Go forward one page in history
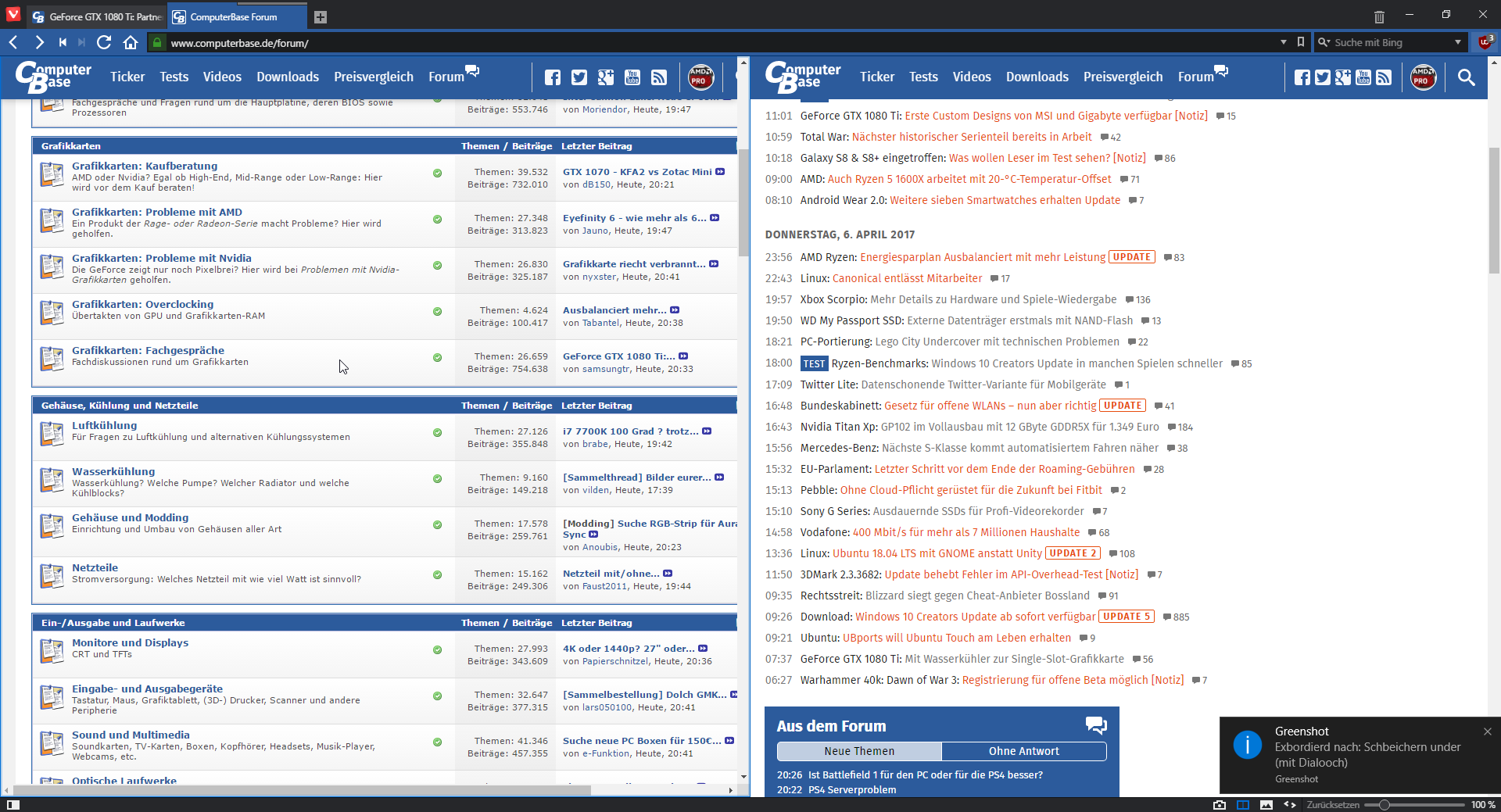 (x=39, y=42)
